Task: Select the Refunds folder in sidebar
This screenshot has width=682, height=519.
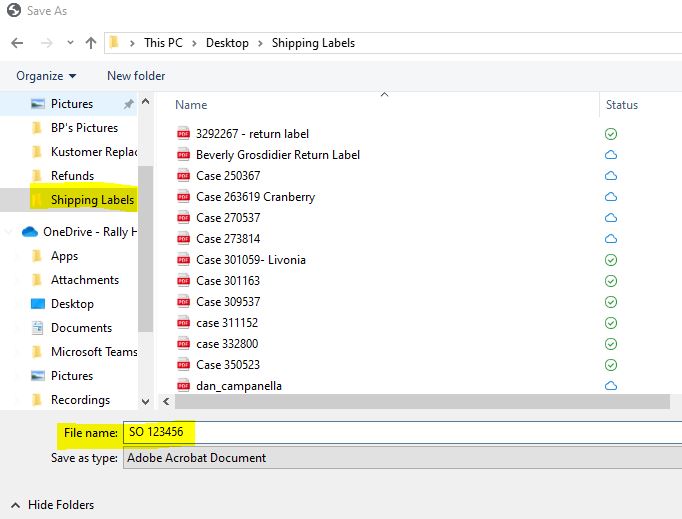Action: pyautogui.click(x=72, y=175)
